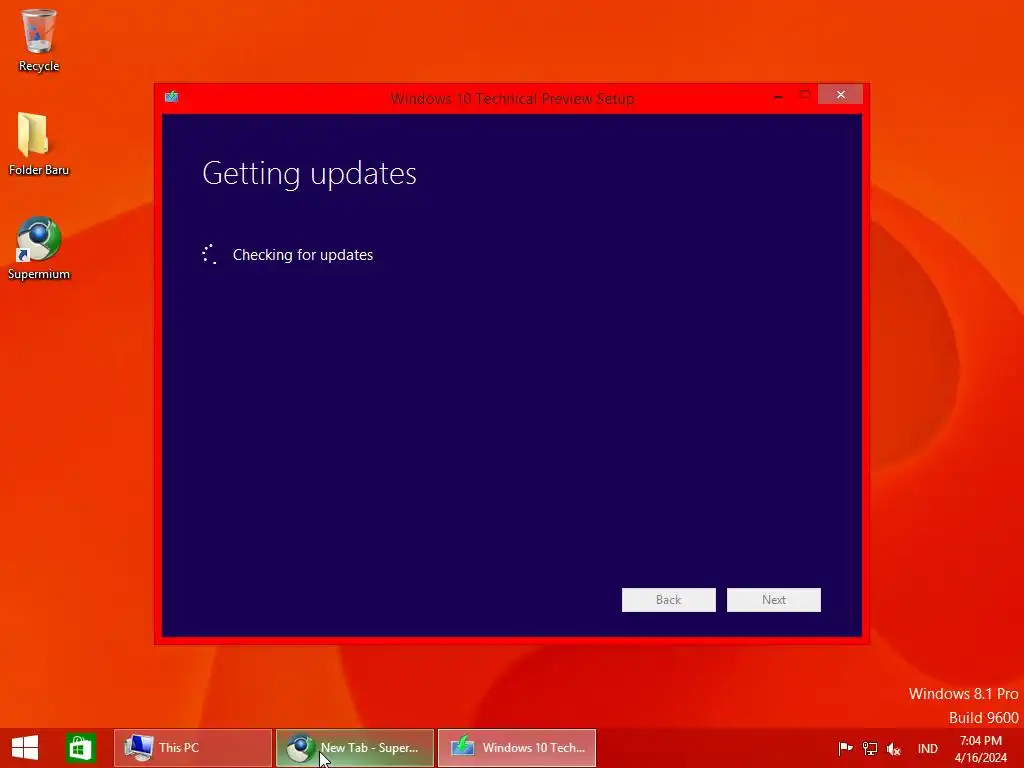Open the Windows Store taskbar icon
The height and width of the screenshot is (768, 1024).
coord(81,748)
